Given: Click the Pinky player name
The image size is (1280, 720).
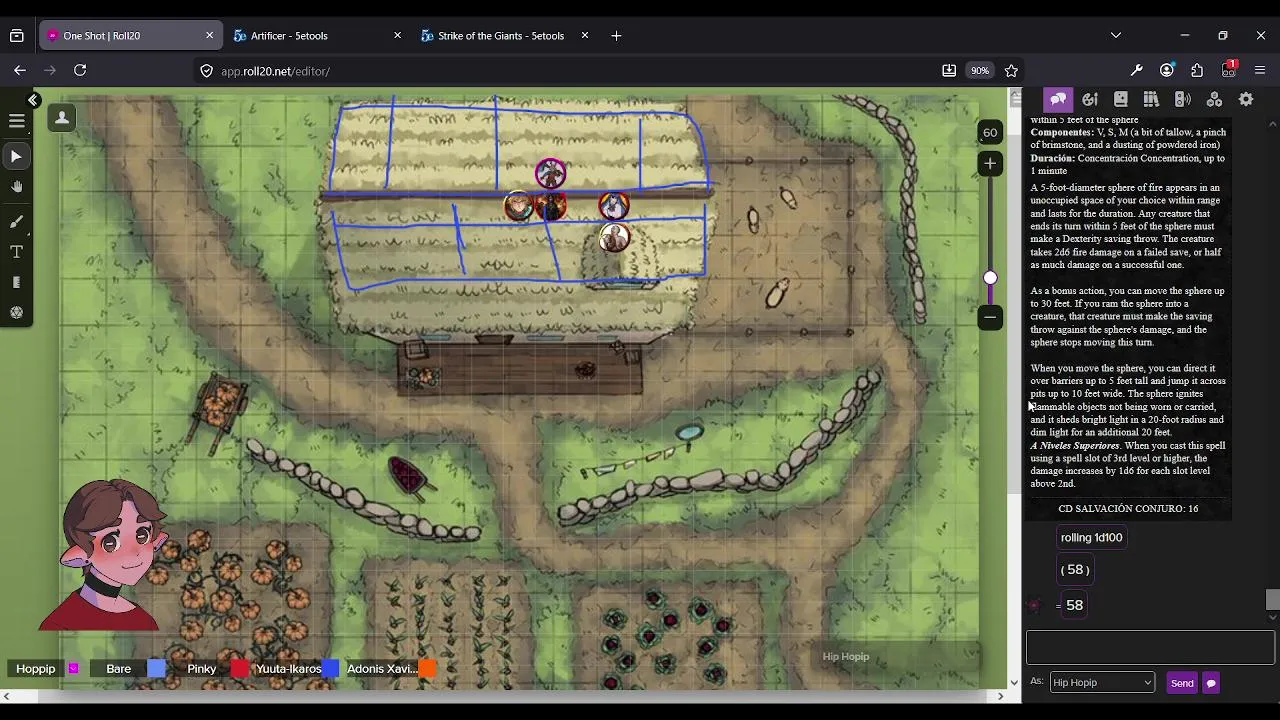Looking at the screenshot, I should pyautogui.click(x=201, y=669).
